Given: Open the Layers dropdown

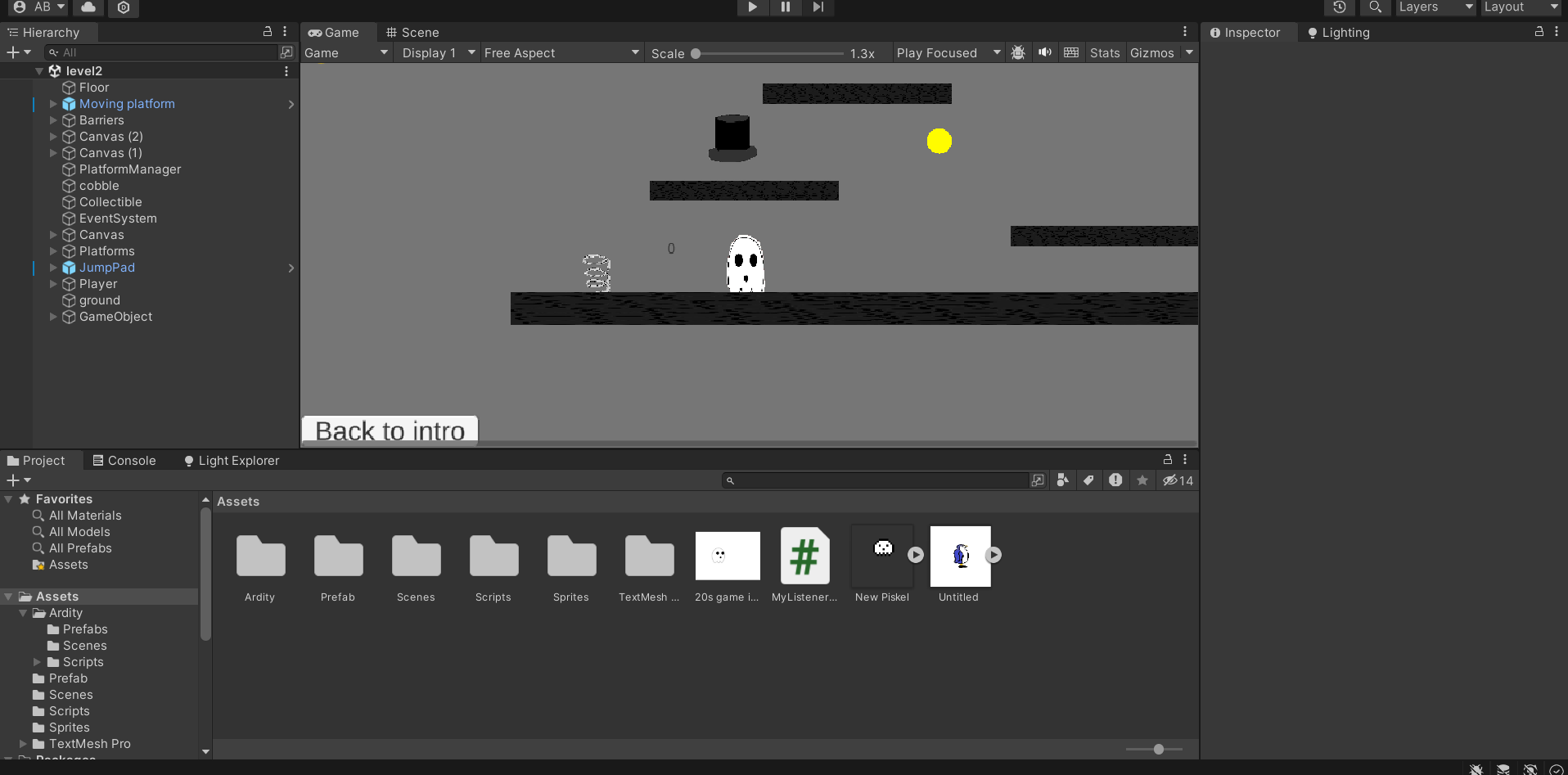Looking at the screenshot, I should pyautogui.click(x=1434, y=7).
